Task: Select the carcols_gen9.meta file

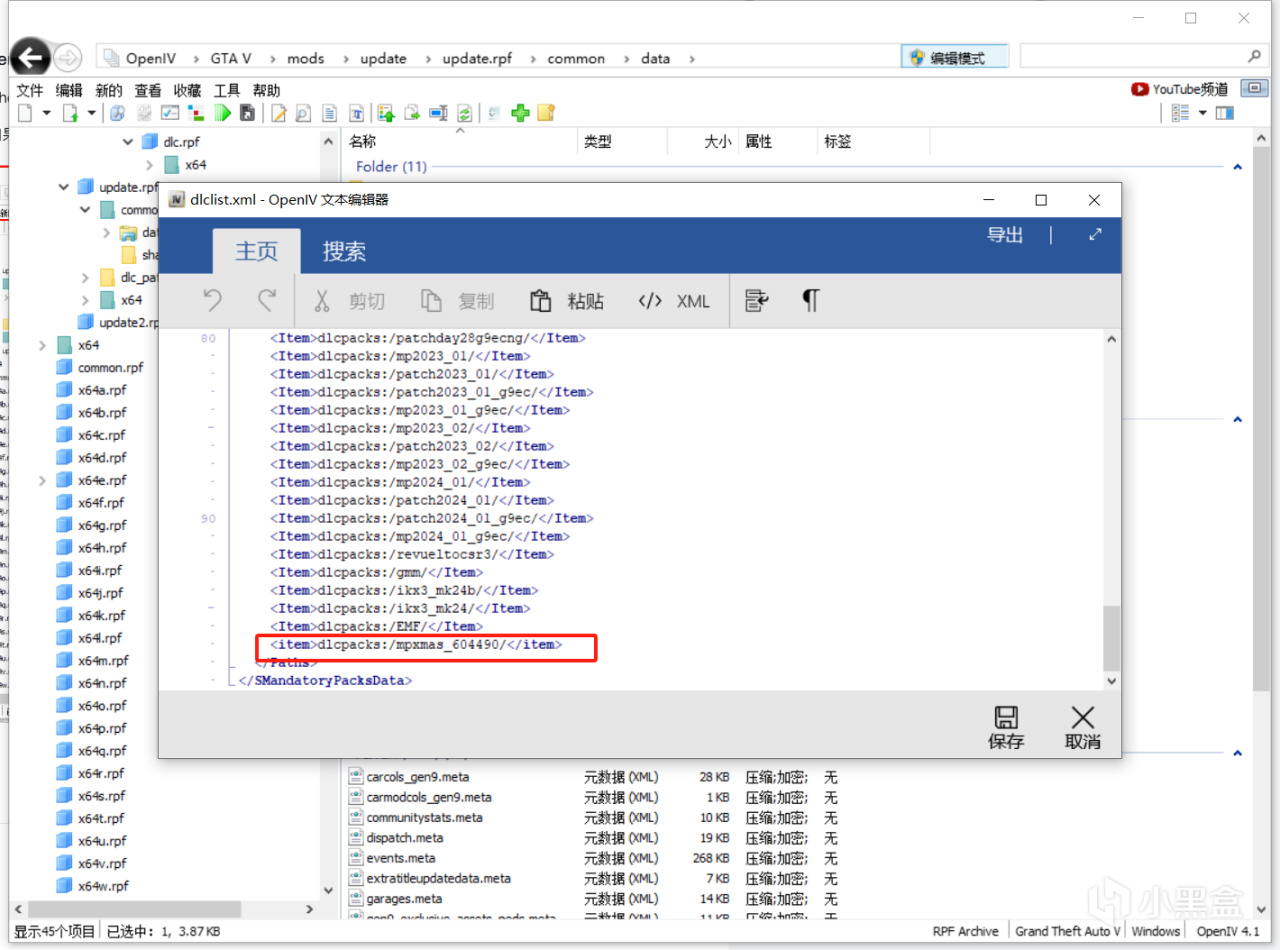Action: (409, 777)
